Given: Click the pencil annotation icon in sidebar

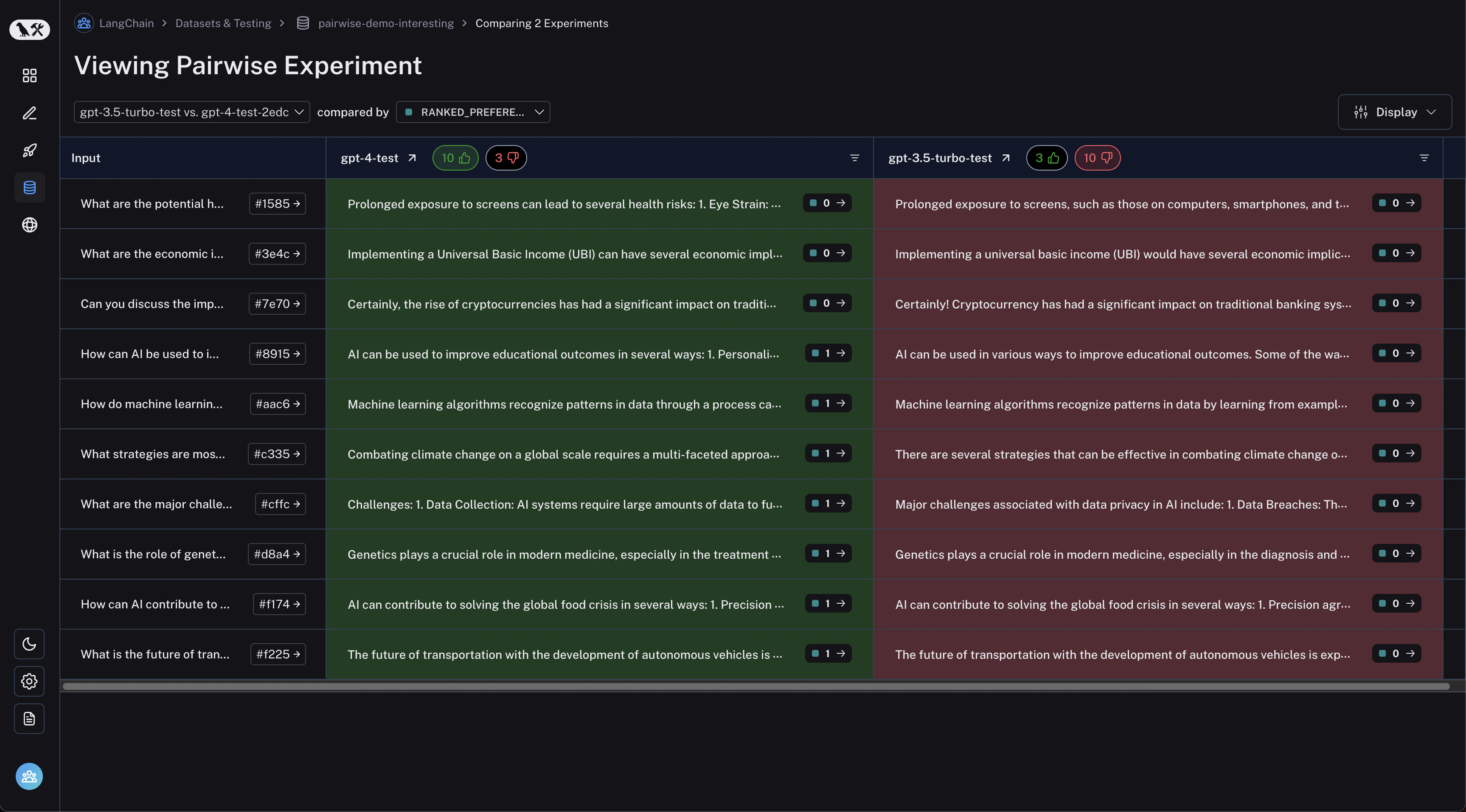Looking at the screenshot, I should pos(30,113).
